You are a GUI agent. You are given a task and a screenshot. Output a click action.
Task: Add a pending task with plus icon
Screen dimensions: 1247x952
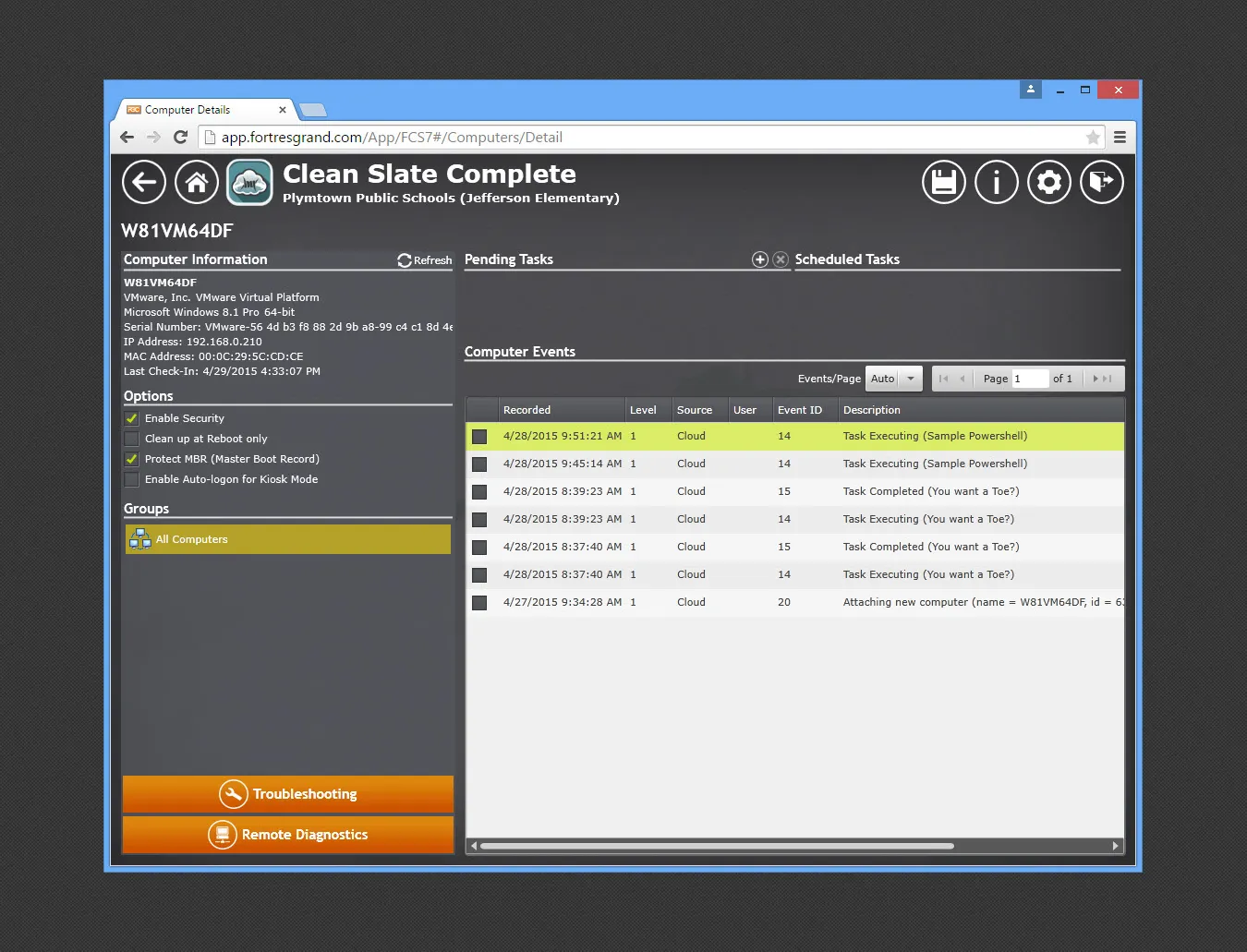click(x=759, y=259)
